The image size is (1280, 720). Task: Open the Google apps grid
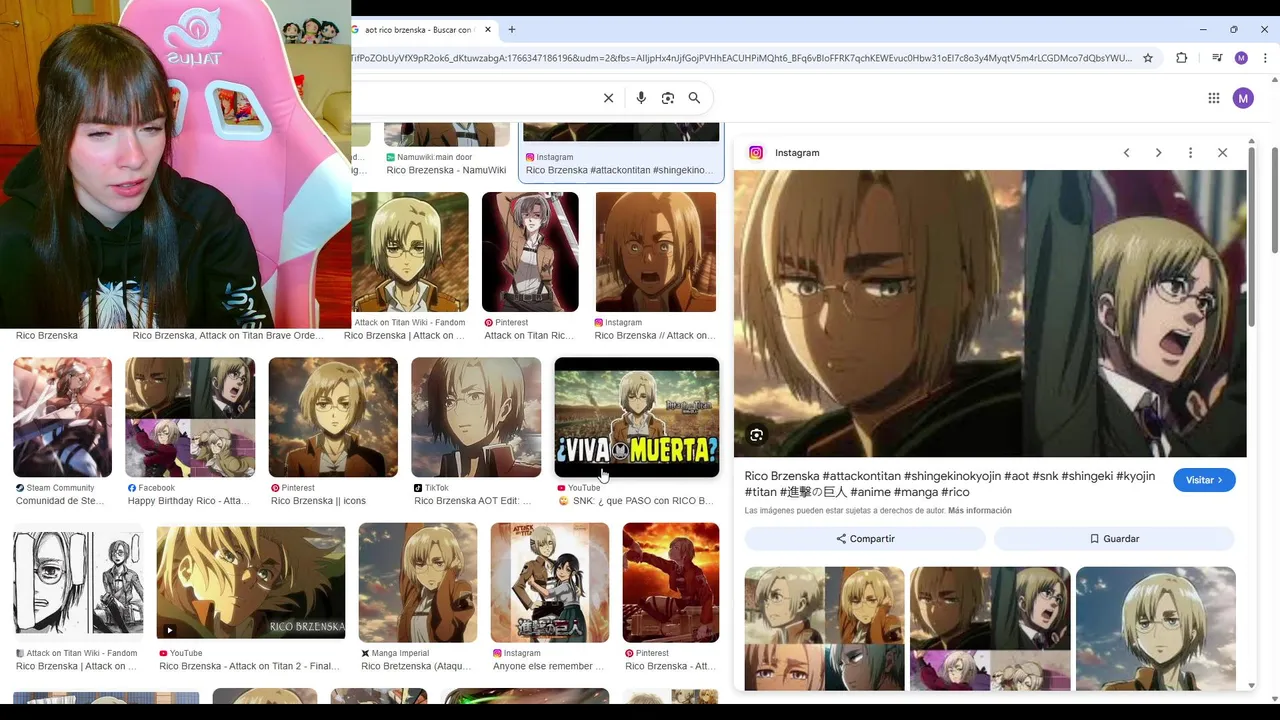pos(1214,98)
